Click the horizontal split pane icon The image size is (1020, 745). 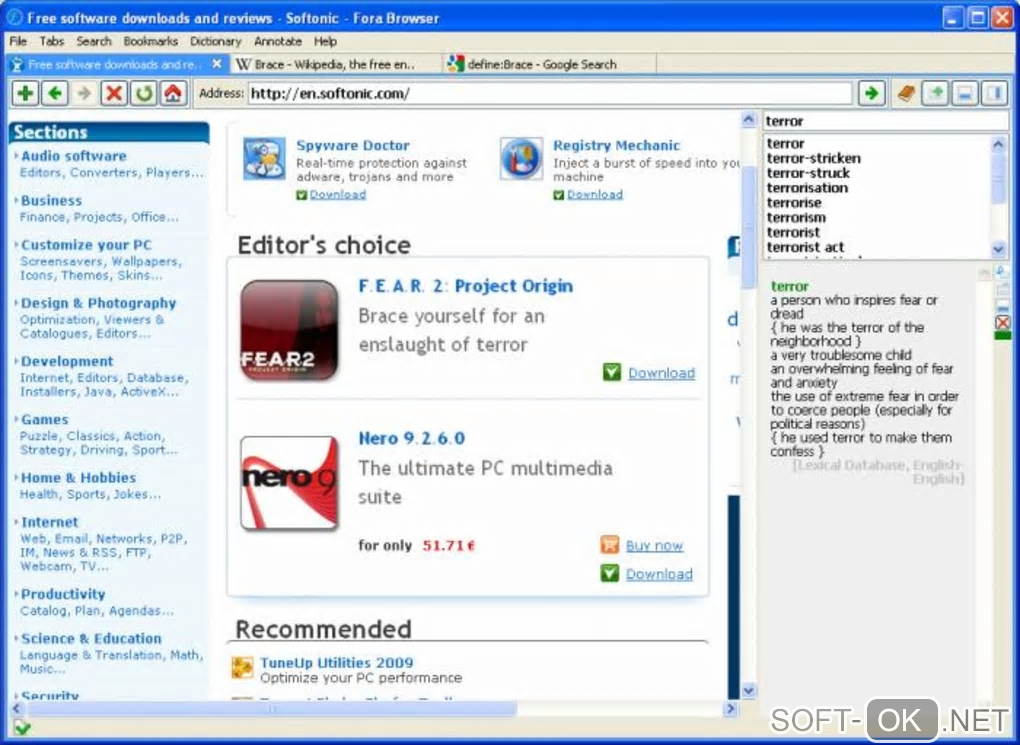tap(965, 94)
